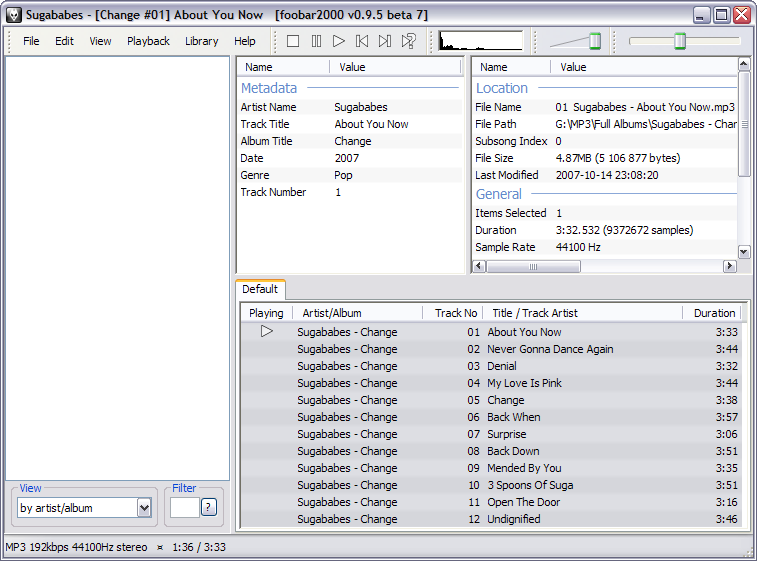Click the Last Modified date value

[x=607, y=175]
